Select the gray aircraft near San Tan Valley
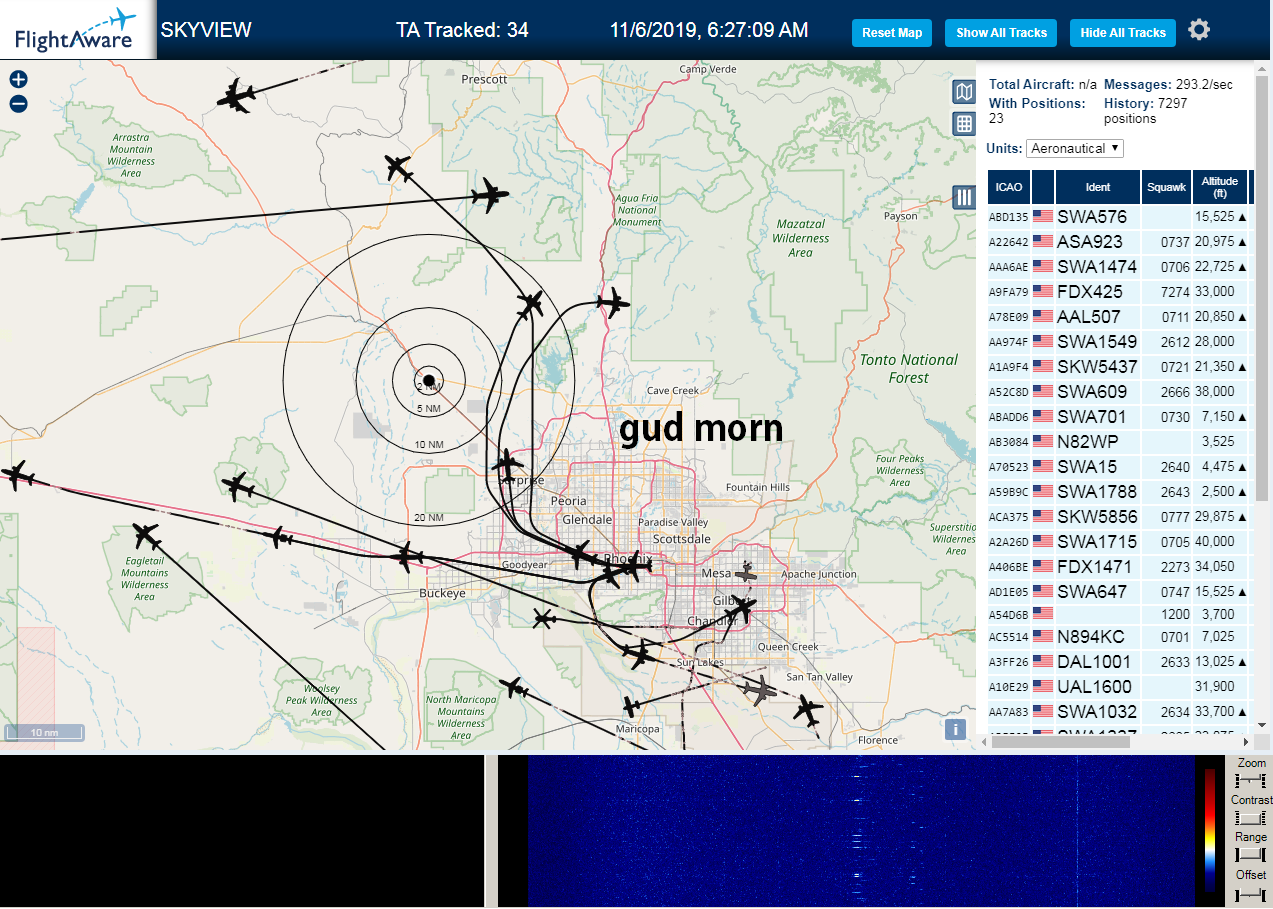The height and width of the screenshot is (909, 1273). click(760, 690)
